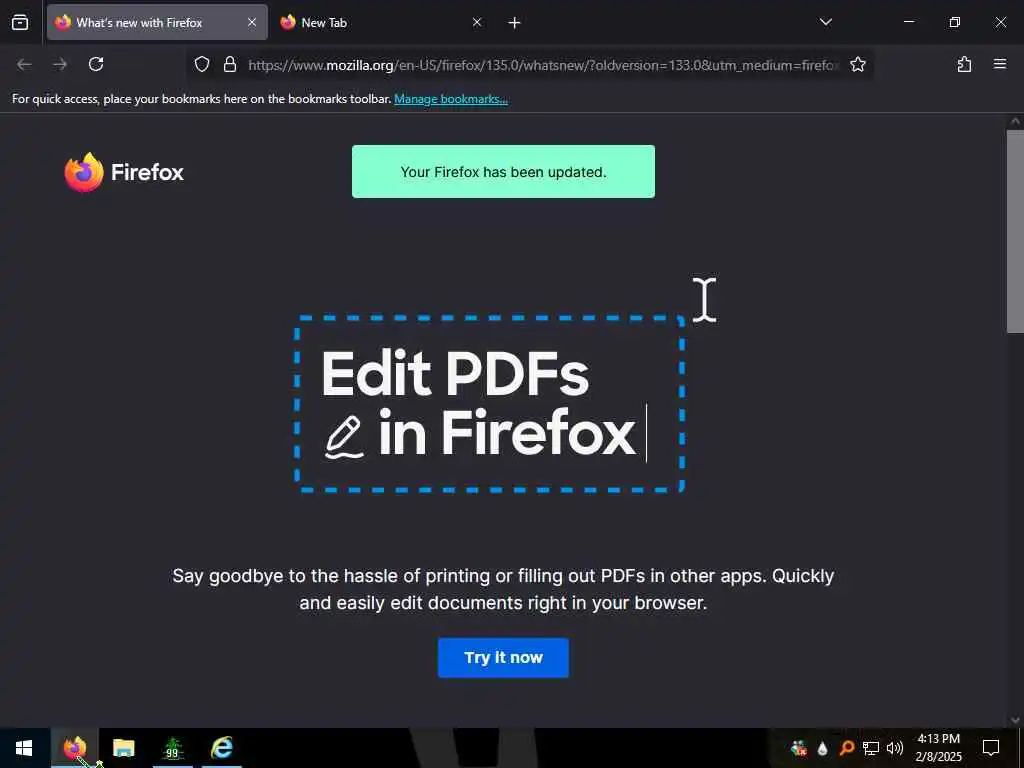Bookmark this page with star icon
Image resolution: width=1024 pixels, height=768 pixels.
point(857,64)
